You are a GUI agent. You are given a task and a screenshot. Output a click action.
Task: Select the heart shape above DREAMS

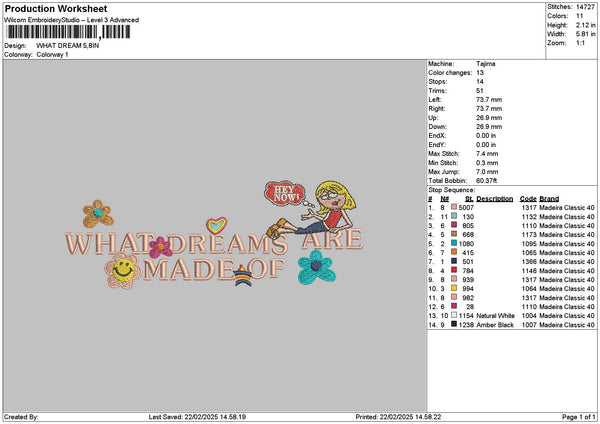(216, 225)
